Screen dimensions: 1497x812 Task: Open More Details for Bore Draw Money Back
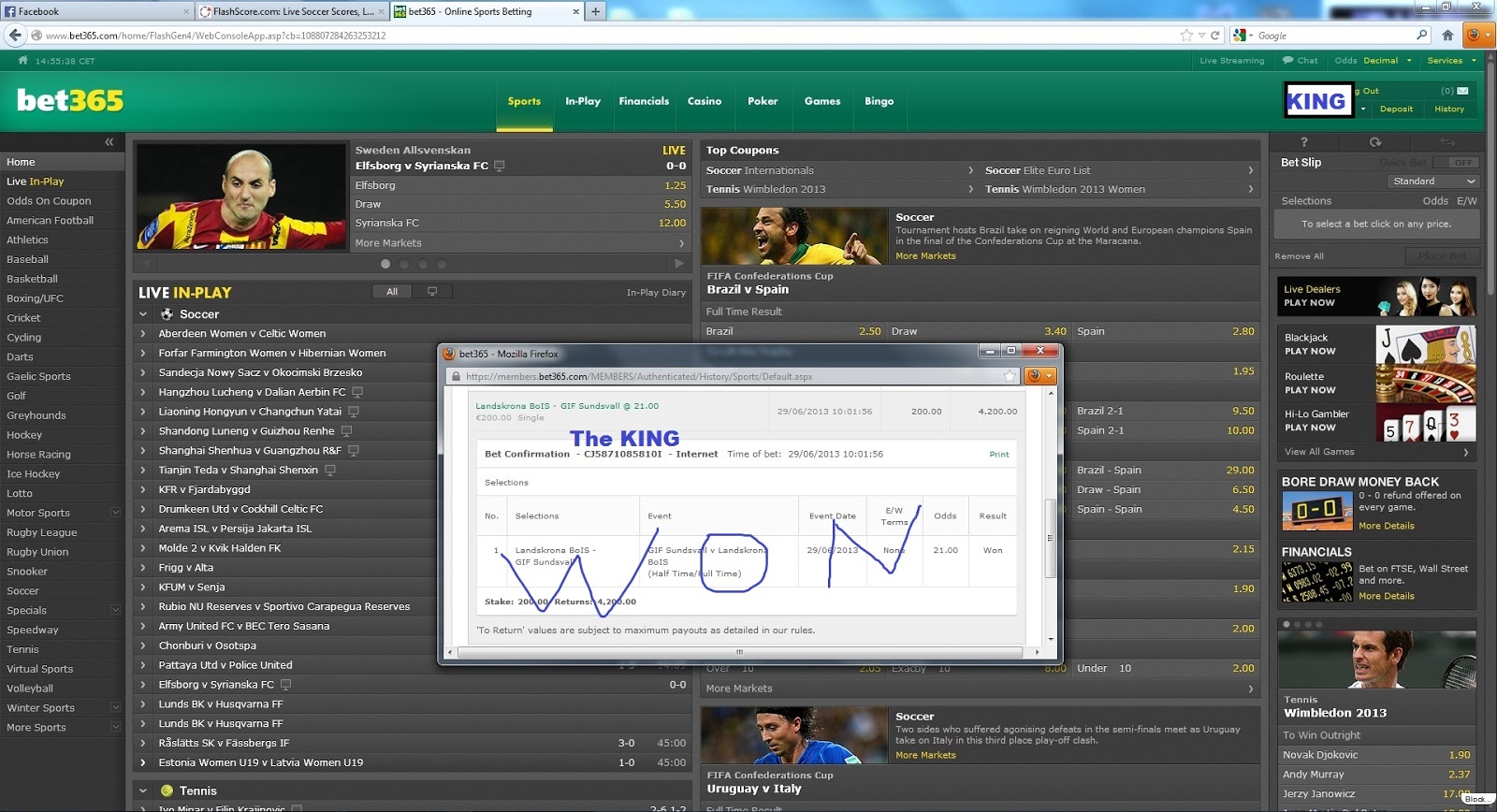(1387, 526)
